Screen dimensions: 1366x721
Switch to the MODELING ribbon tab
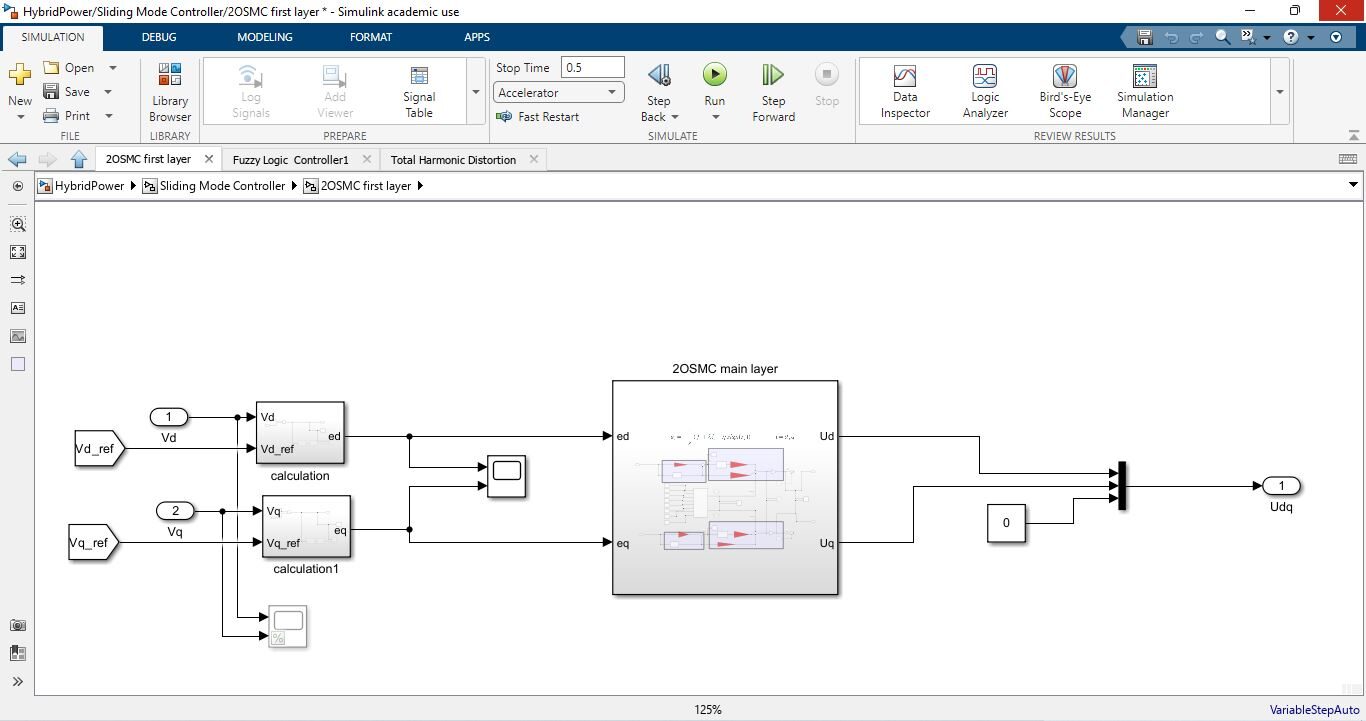click(264, 37)
